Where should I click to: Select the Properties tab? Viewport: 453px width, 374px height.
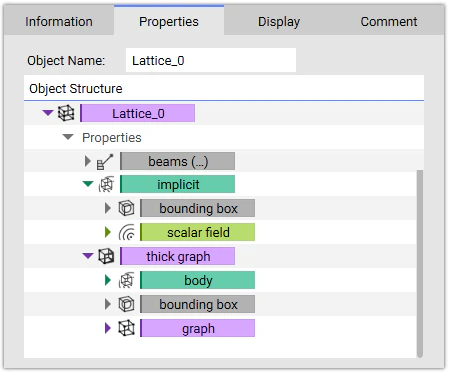169,21
